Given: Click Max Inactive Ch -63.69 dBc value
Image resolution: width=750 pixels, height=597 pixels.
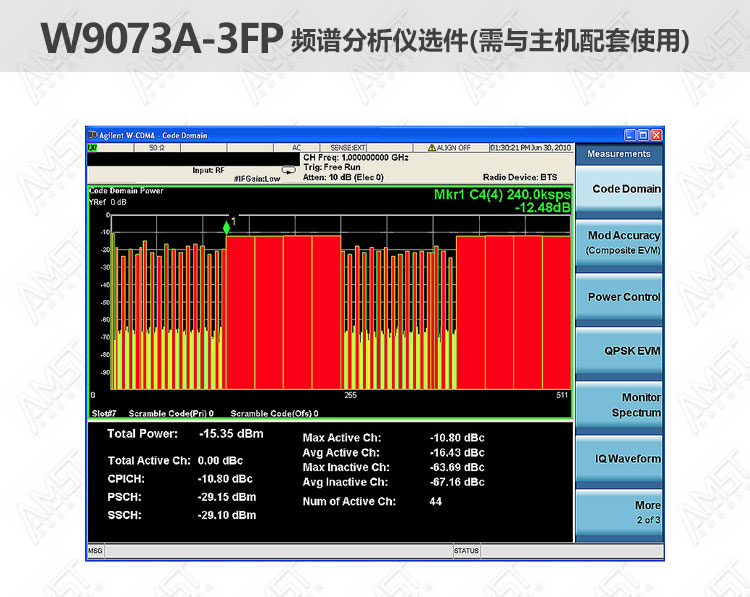Looking at the screenshot, I should point(457,467).
